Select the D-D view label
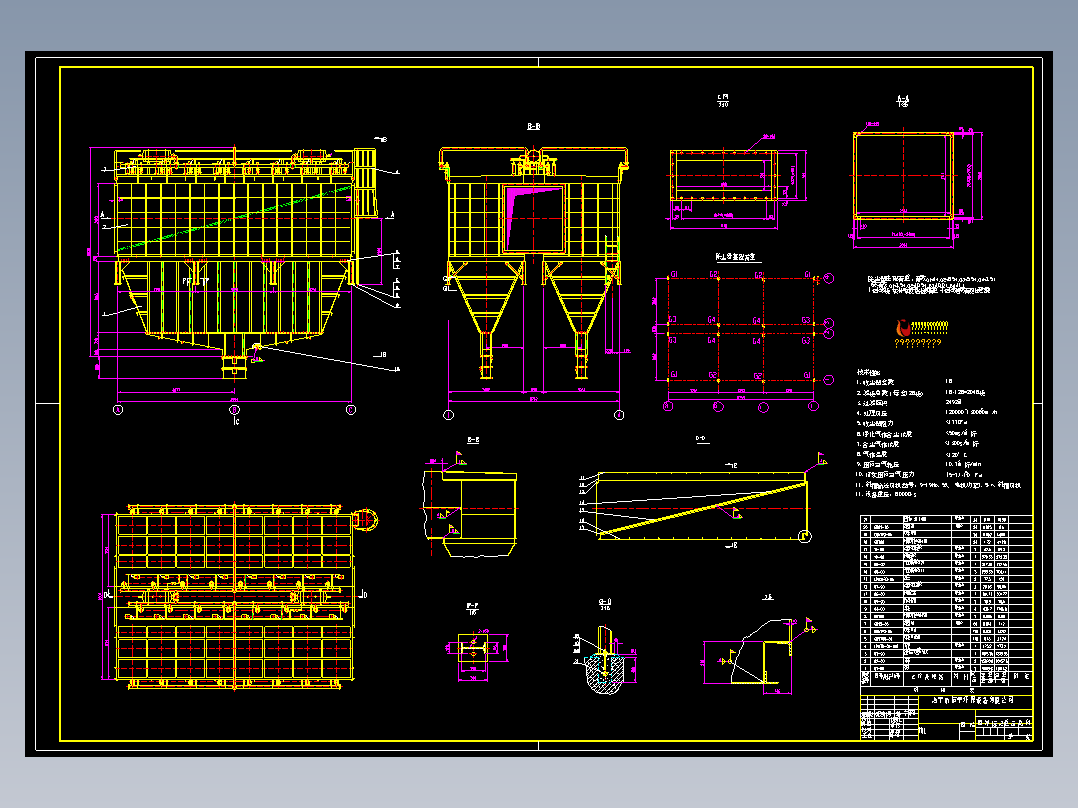Image resolution: width=1078 pixels, height=808 pixels. click(702, 439)
